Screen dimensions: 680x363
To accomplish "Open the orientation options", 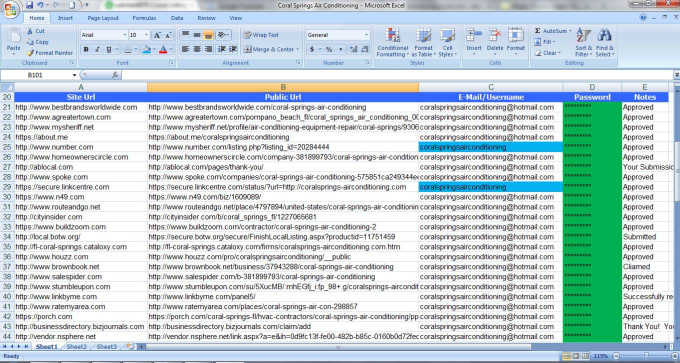I will pos(223,35).
